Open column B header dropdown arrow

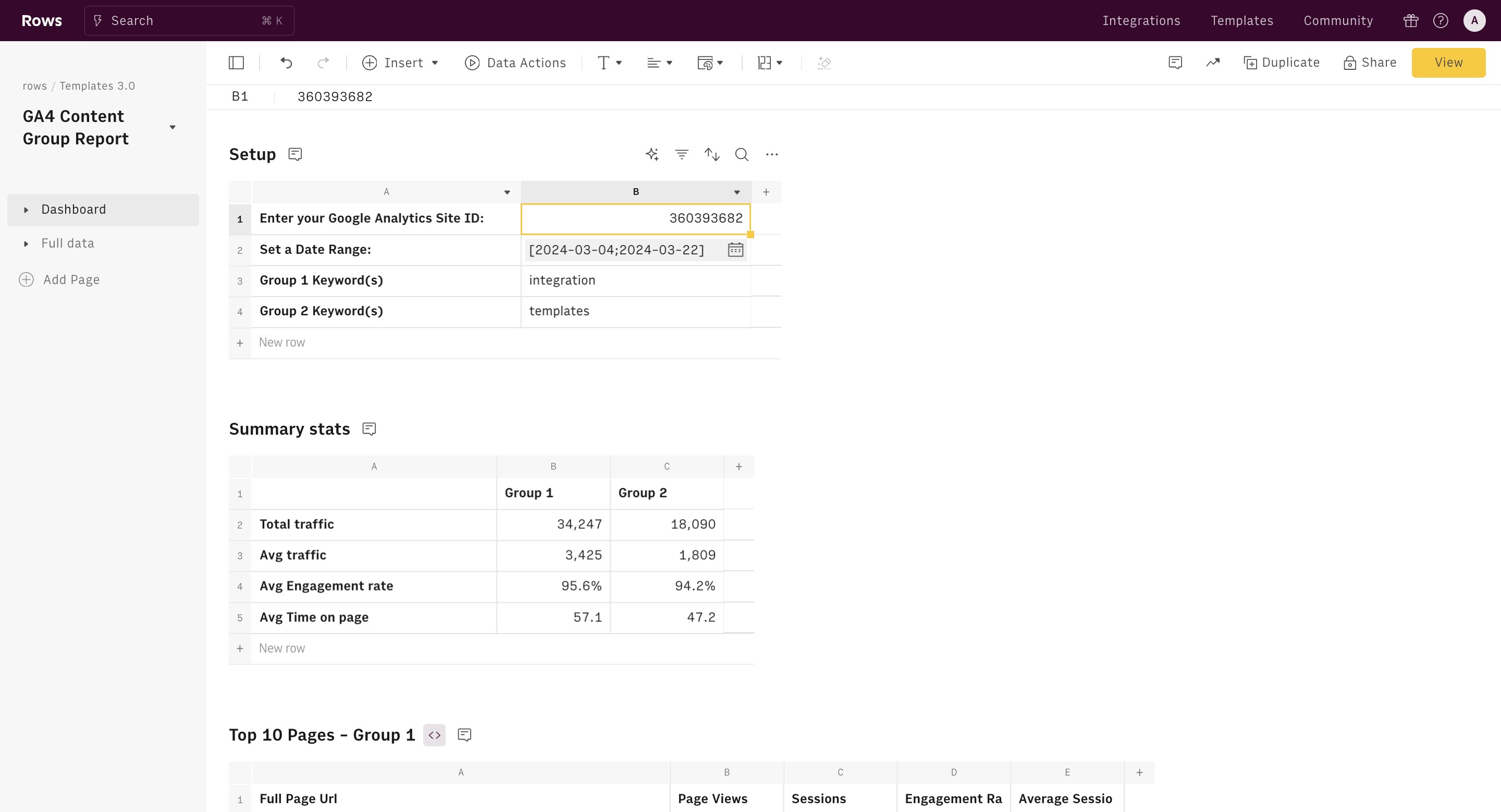(x=736, y=192)
